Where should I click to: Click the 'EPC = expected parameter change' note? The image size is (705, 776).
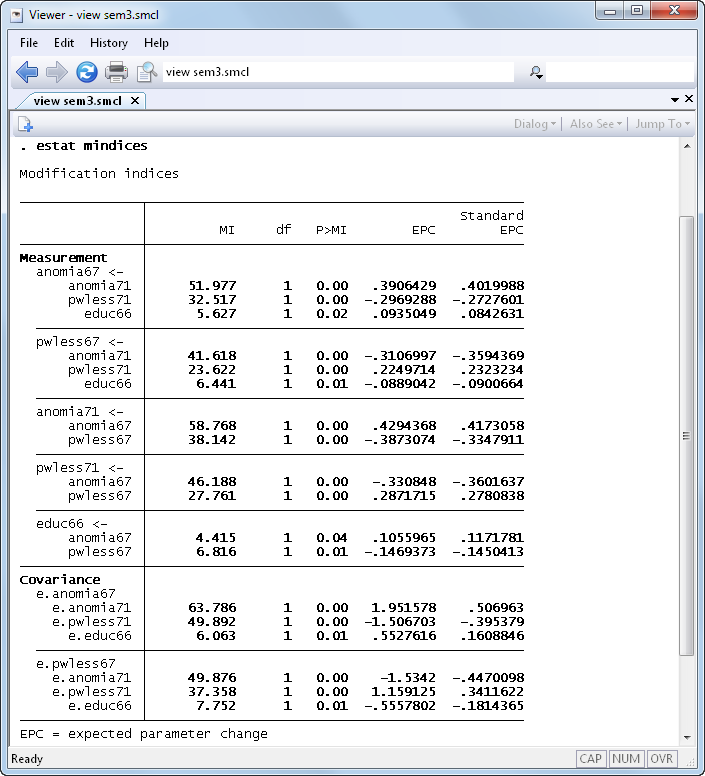pyautogui.click(x=143, y=734)
